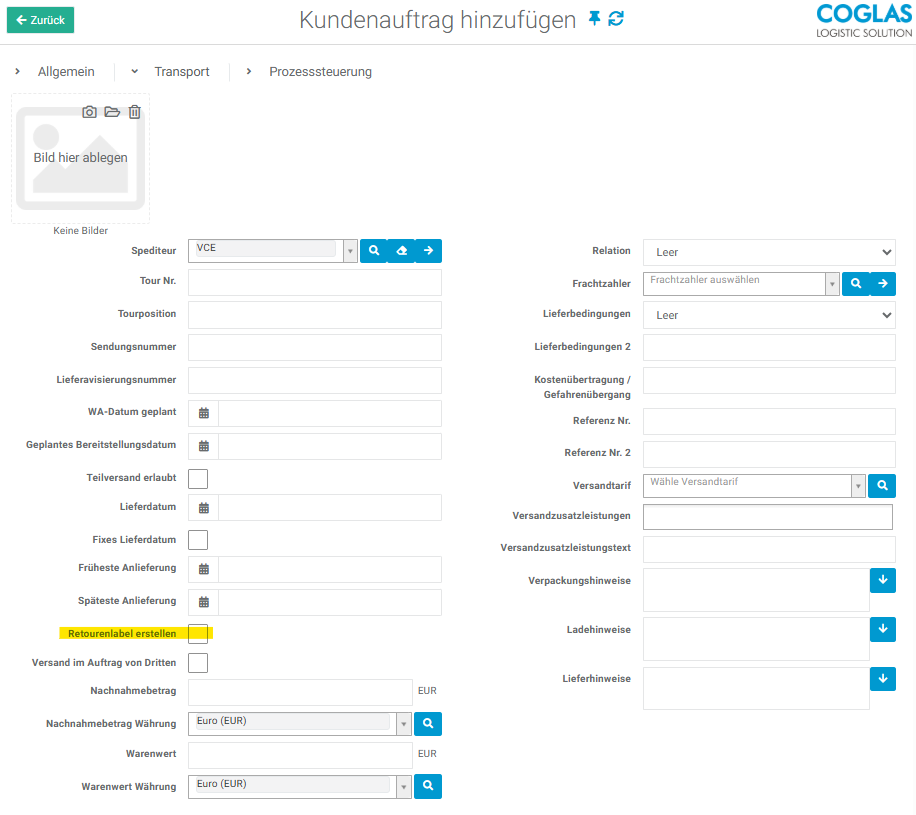Screen dimensions: 916x815
Task: Expand the Nachnahmebetrag Währung combo box
Action: point(404,723)
